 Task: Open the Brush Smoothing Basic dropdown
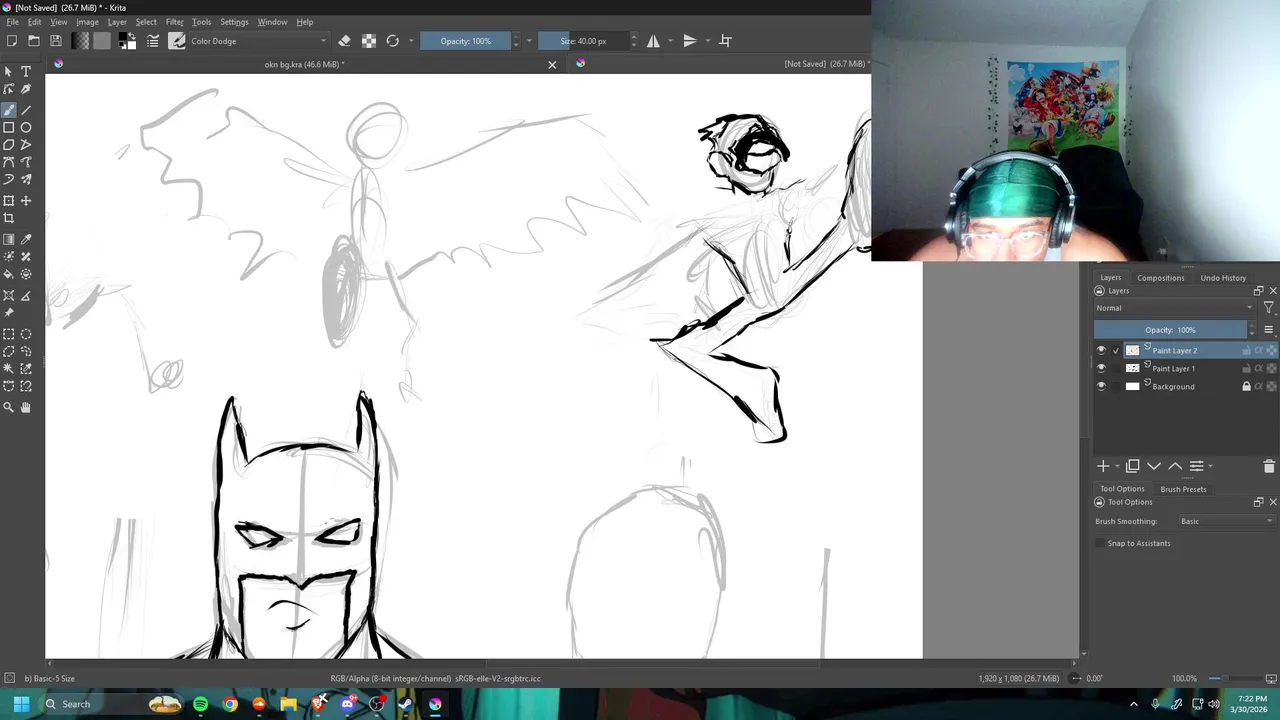[x=1227, y=521]
